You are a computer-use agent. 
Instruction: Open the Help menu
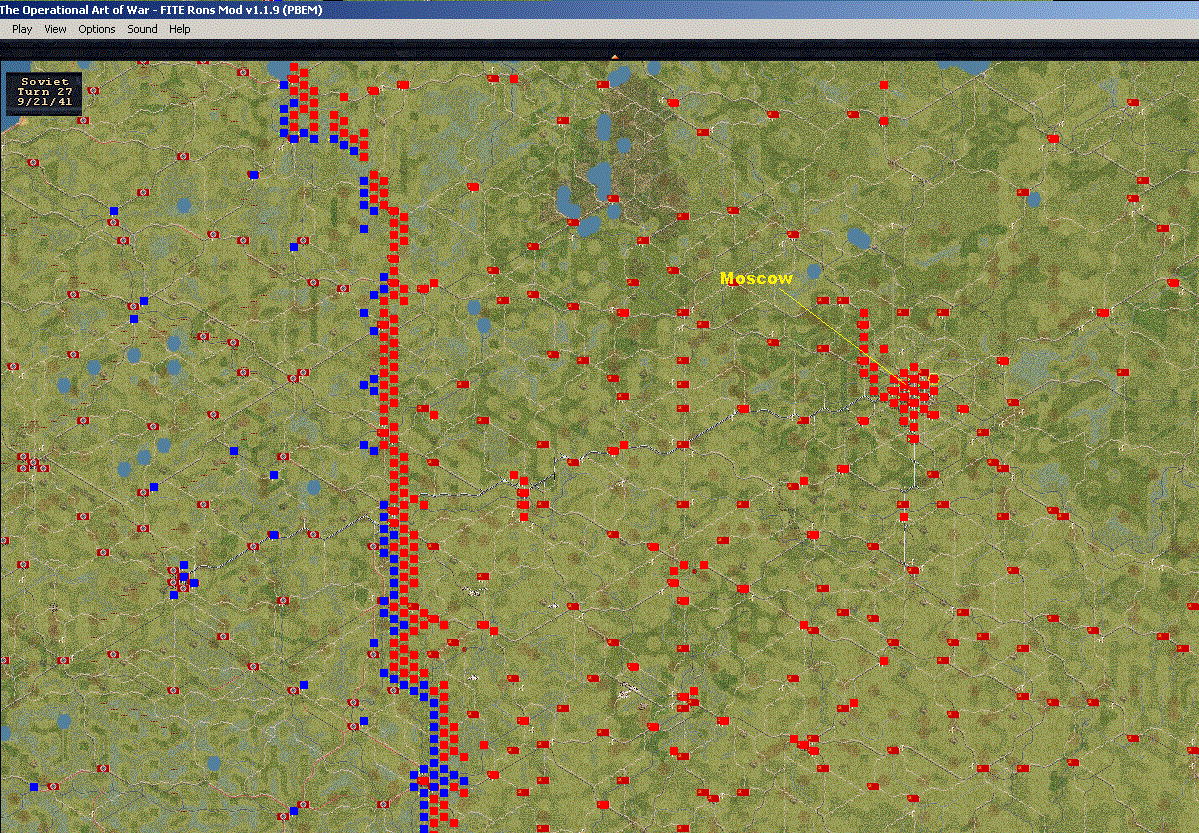[x=180, y=29]
